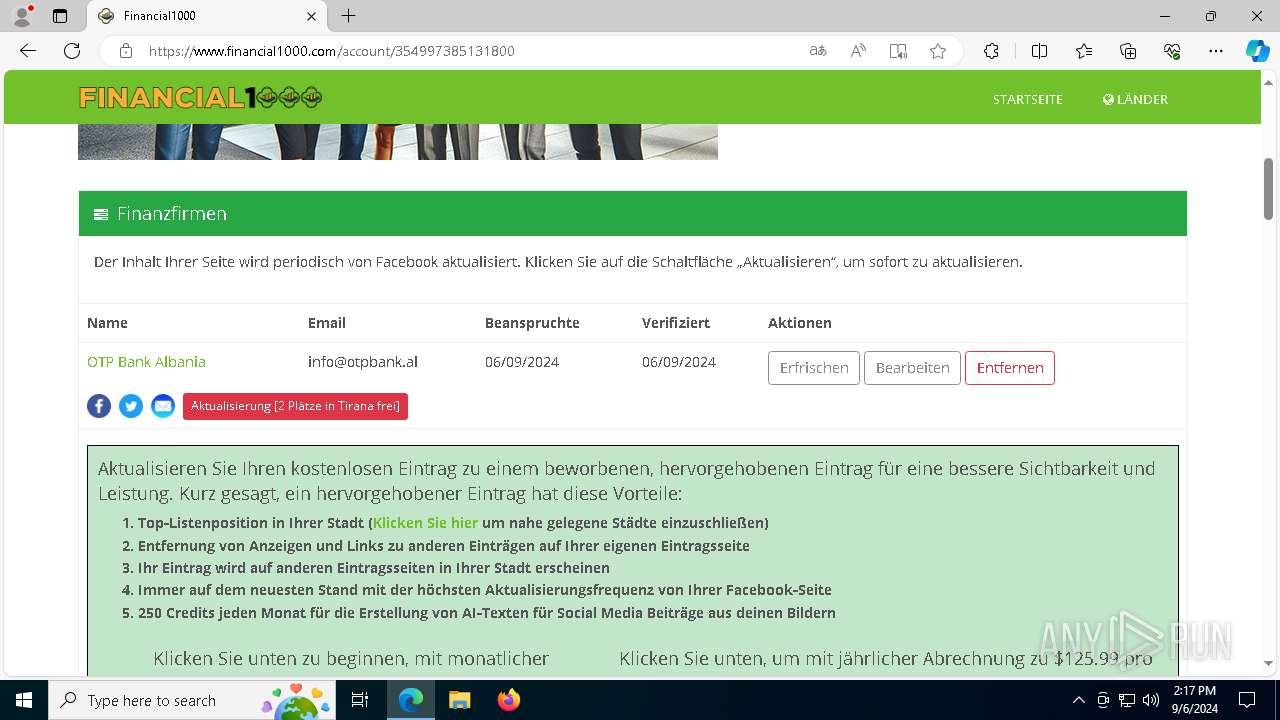The width and height of the screenshot is (1280, 720).
Task: Click the Aktionen column header
Action: [x=800, y=323]
